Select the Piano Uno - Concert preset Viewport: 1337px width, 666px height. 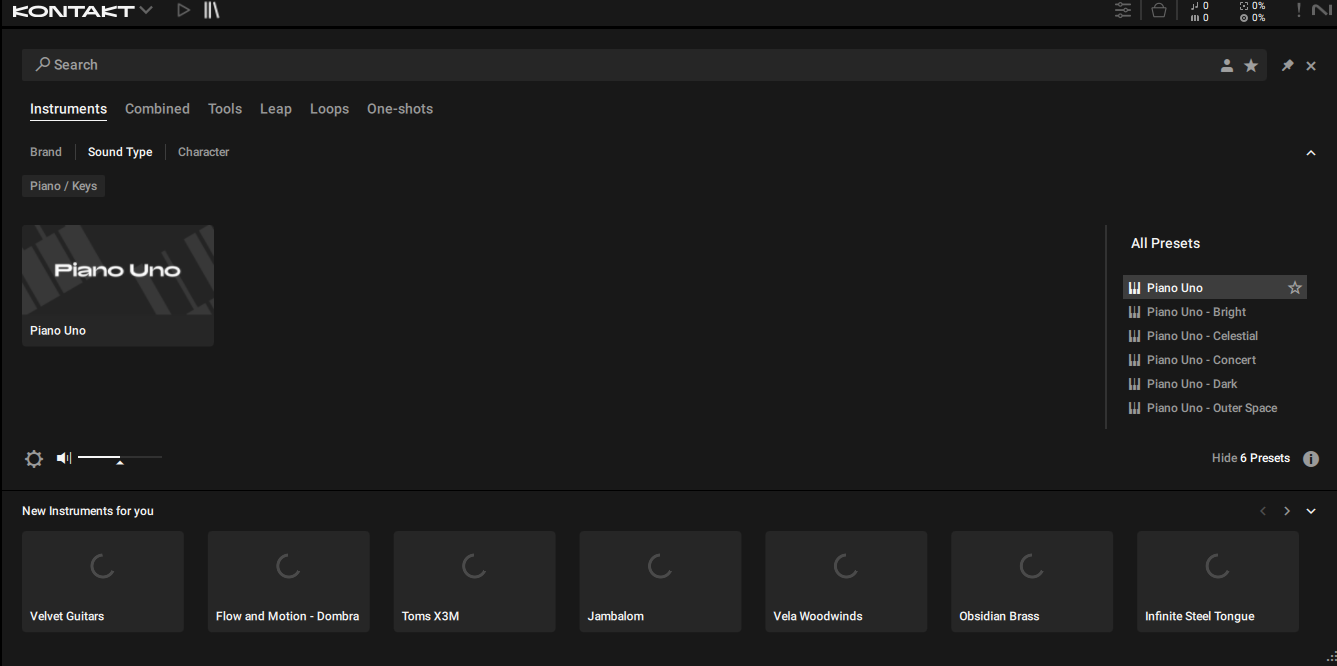pos(1215,360)
